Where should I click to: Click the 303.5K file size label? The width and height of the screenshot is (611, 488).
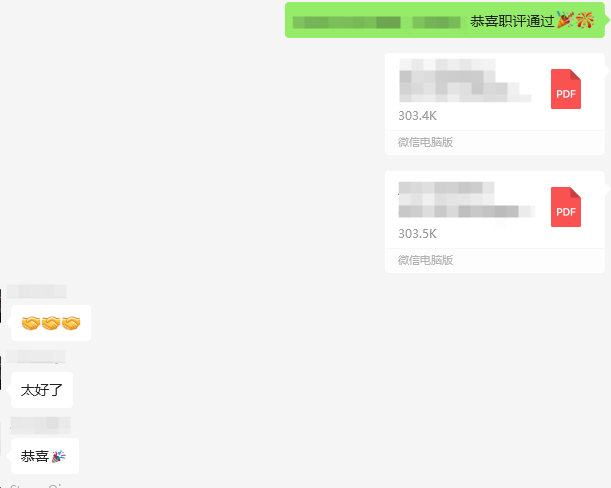[x=417, y=234]
